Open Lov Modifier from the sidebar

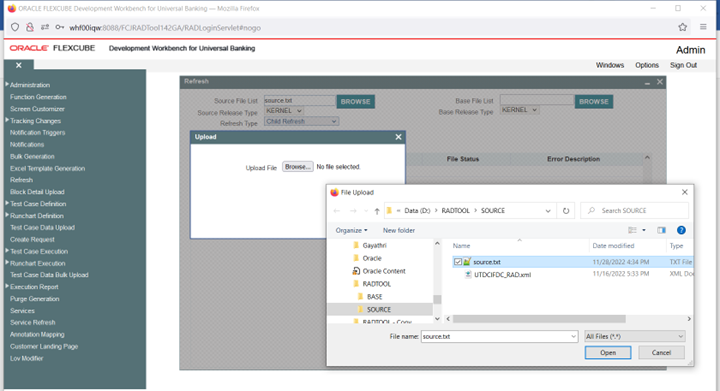[27, 358]
